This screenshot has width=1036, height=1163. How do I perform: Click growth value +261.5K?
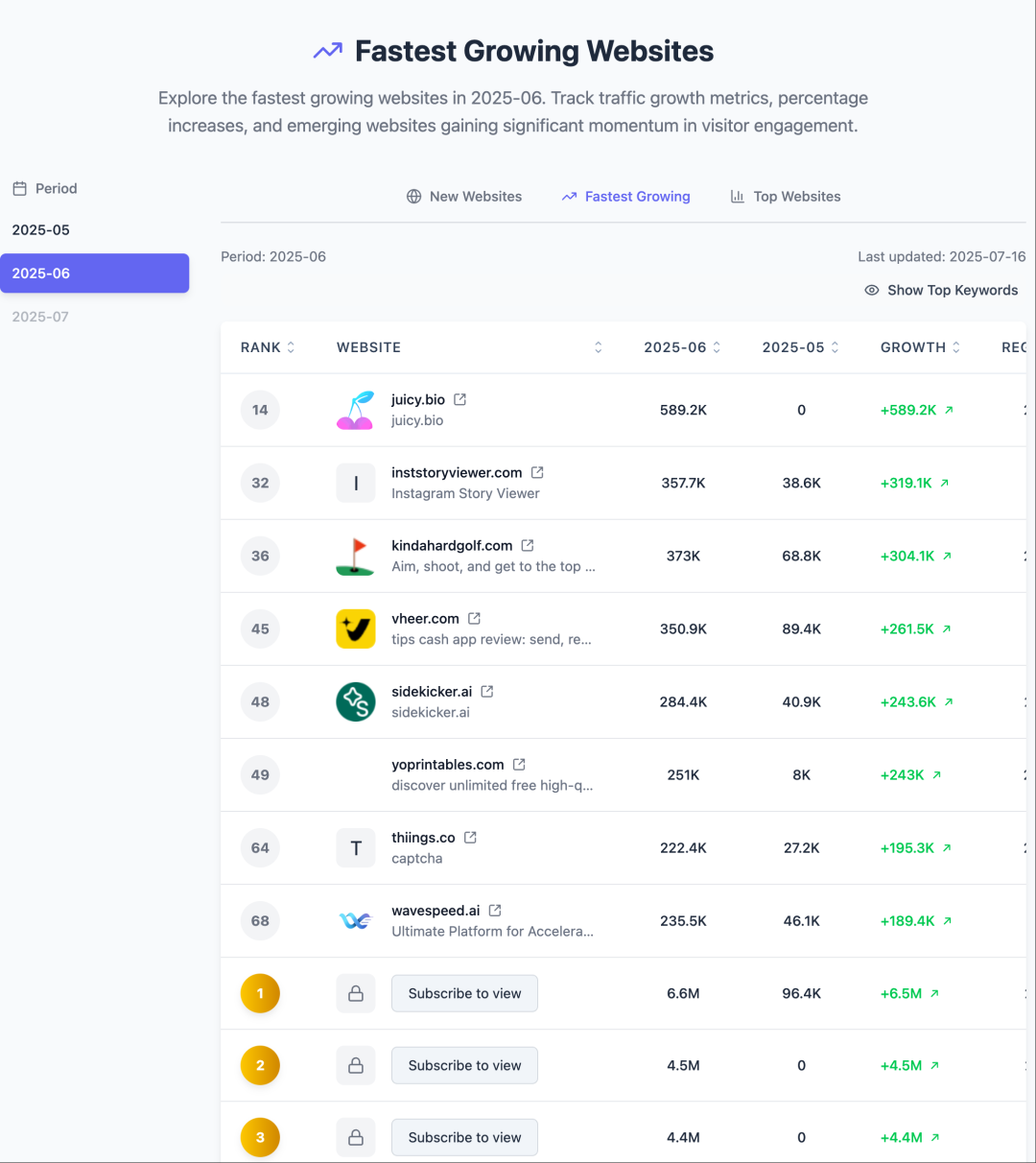pos(907,629)
